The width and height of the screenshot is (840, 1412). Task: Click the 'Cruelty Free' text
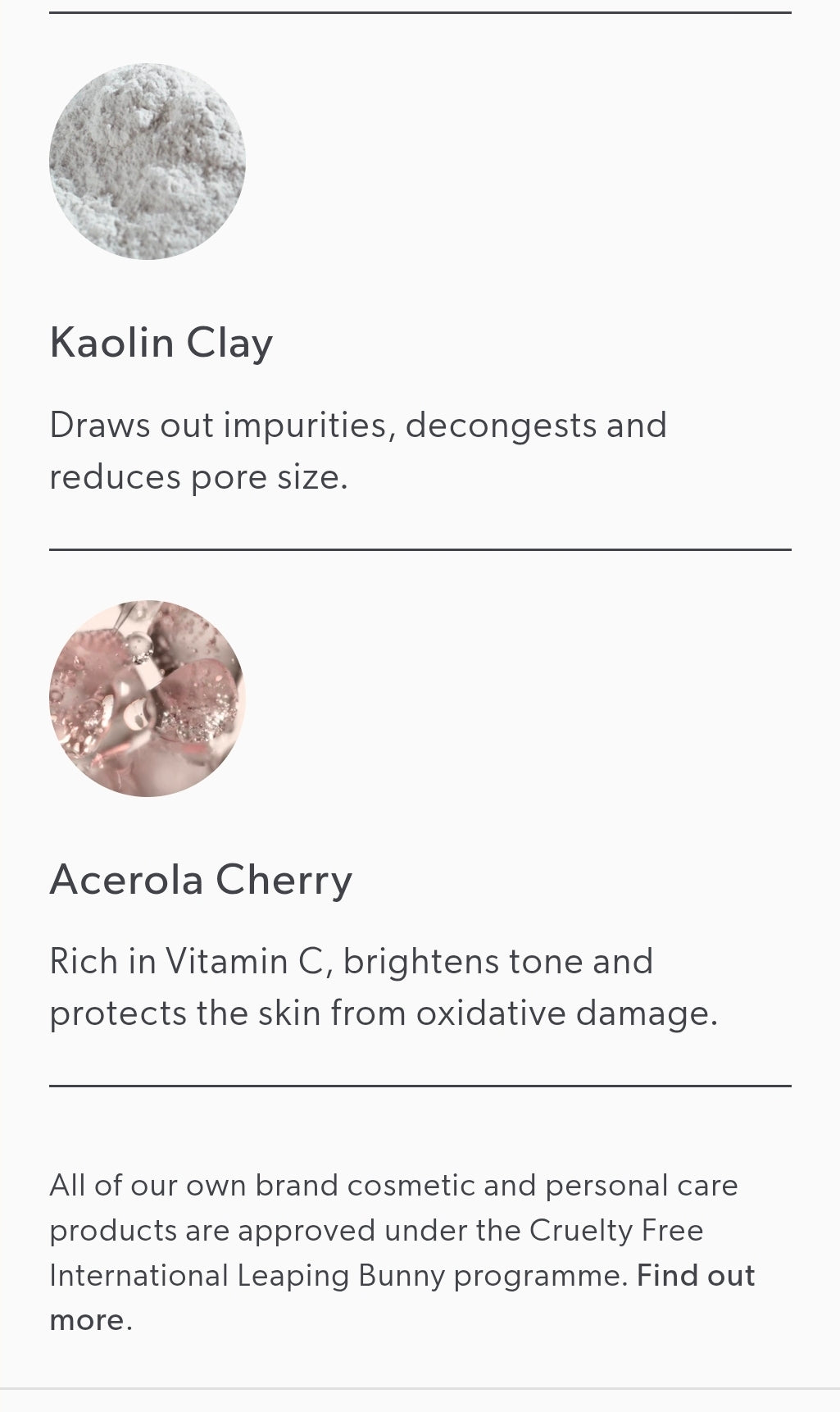tap(616, 1231)
